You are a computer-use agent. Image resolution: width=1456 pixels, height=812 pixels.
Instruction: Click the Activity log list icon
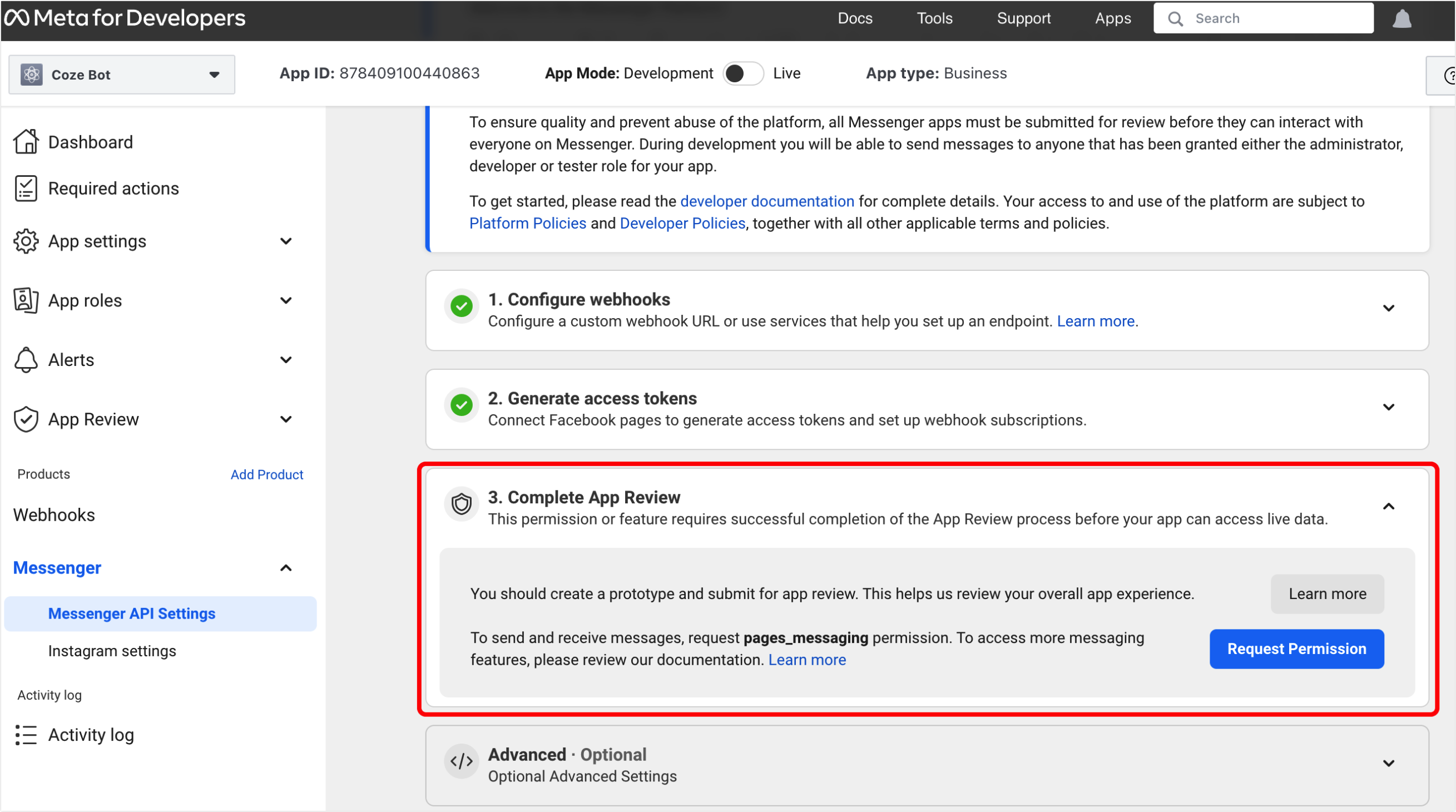pyautogui.click(x=26, y=735)
